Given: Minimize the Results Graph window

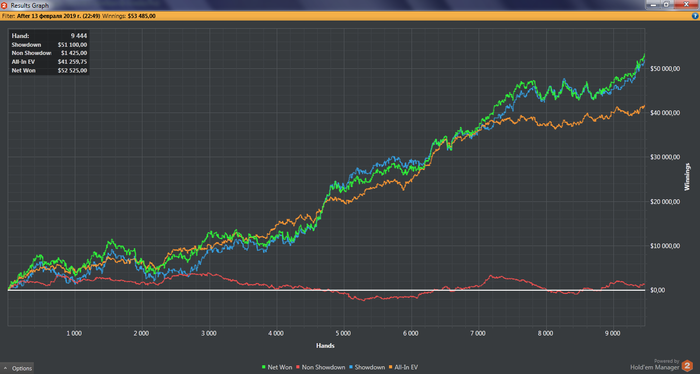Looking at the screenshot, I should click(653, 4).
